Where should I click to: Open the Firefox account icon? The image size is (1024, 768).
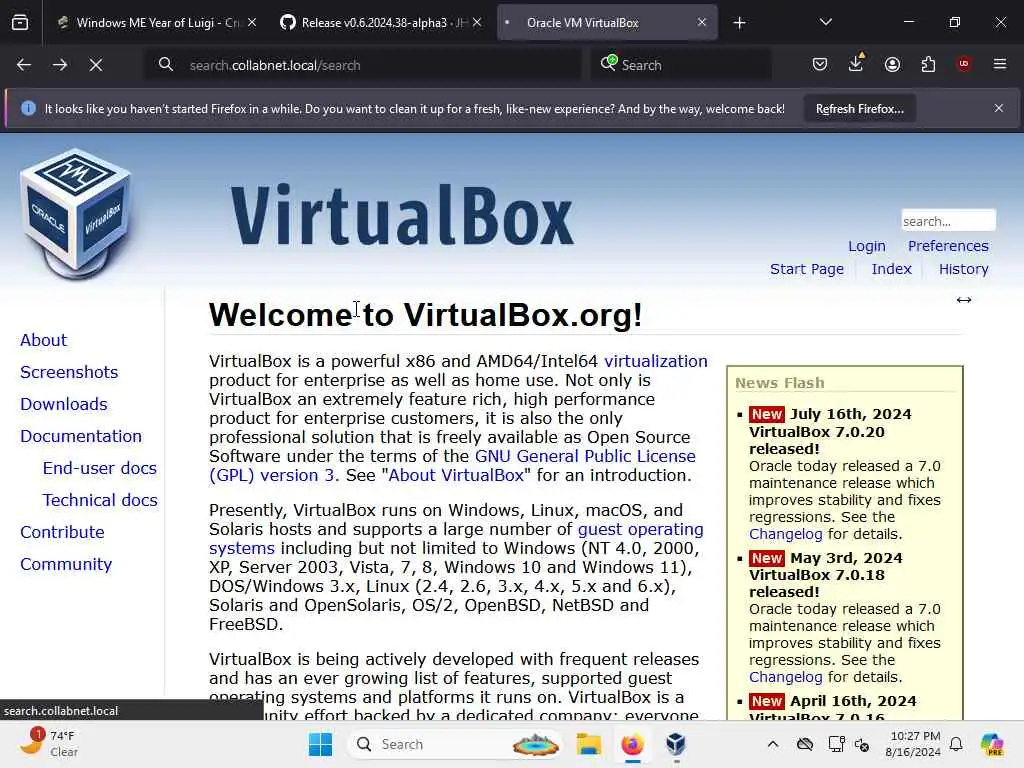pos(892,64)
